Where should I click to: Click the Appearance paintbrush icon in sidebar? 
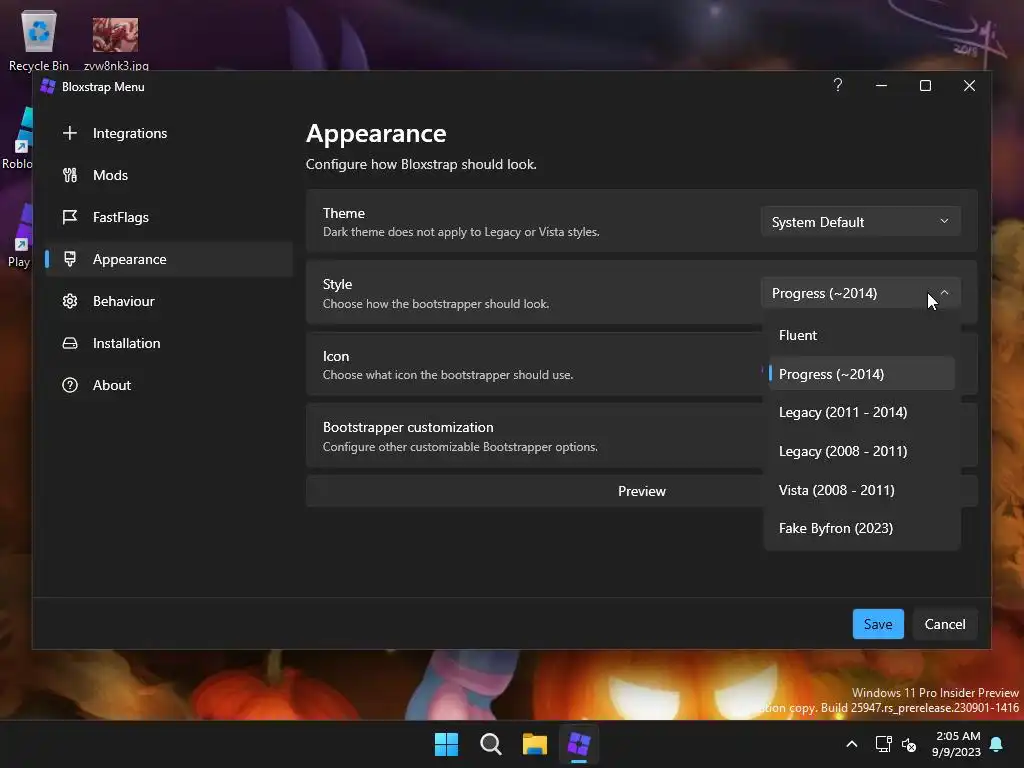pyautogui.click(x=70, y=259)
